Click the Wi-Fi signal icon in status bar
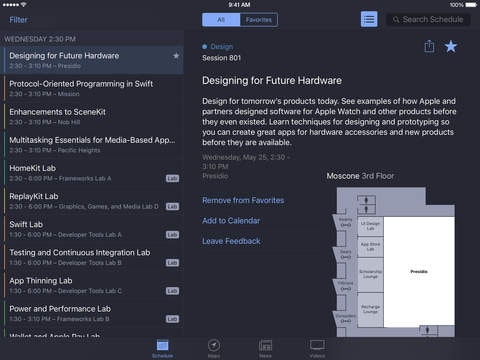Screen dimensions: 480x360 click(x=23, y=5)
